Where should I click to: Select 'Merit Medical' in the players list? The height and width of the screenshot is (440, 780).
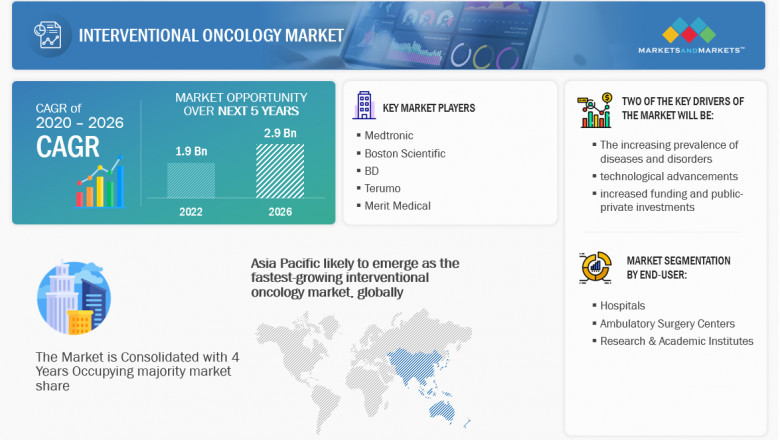coord(397,206)
